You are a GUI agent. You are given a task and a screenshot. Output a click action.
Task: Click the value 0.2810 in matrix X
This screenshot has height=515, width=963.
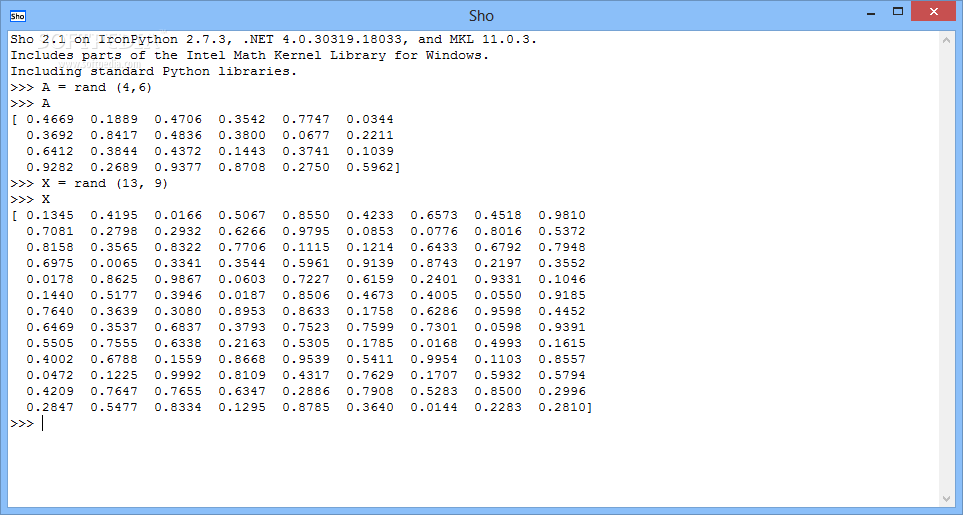[562, 407]
